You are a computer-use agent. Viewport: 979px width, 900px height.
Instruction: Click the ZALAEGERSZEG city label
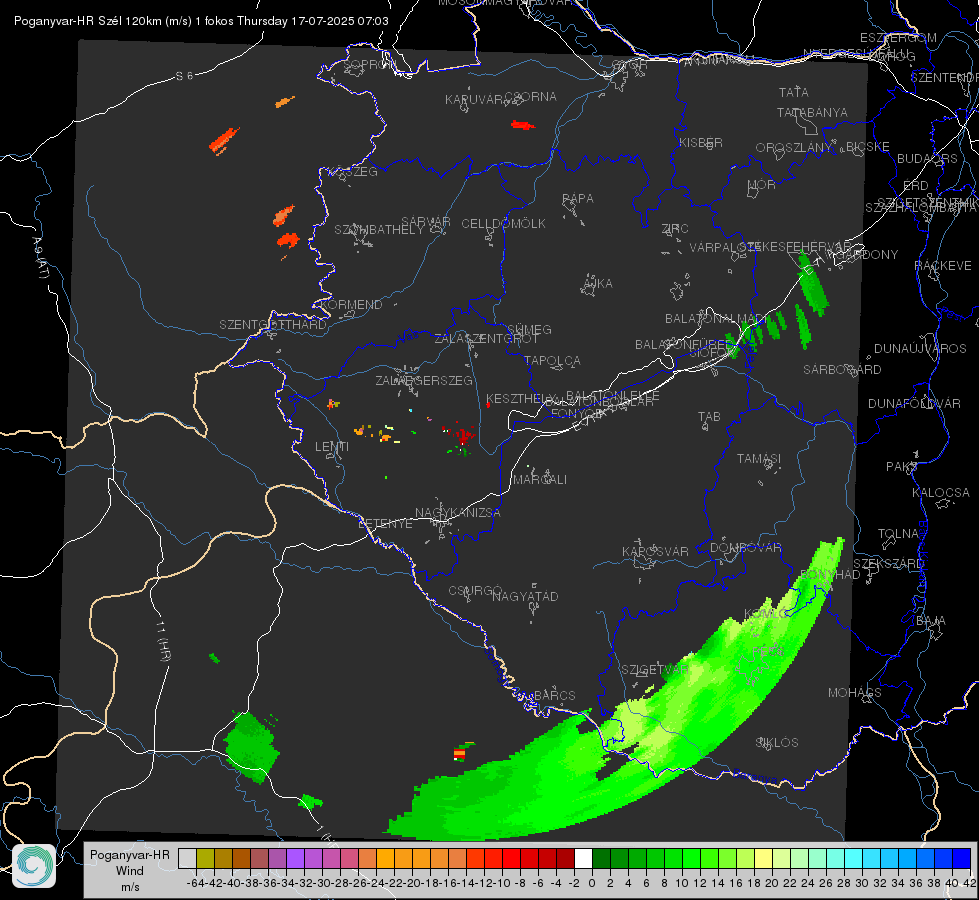pos(423,380)
